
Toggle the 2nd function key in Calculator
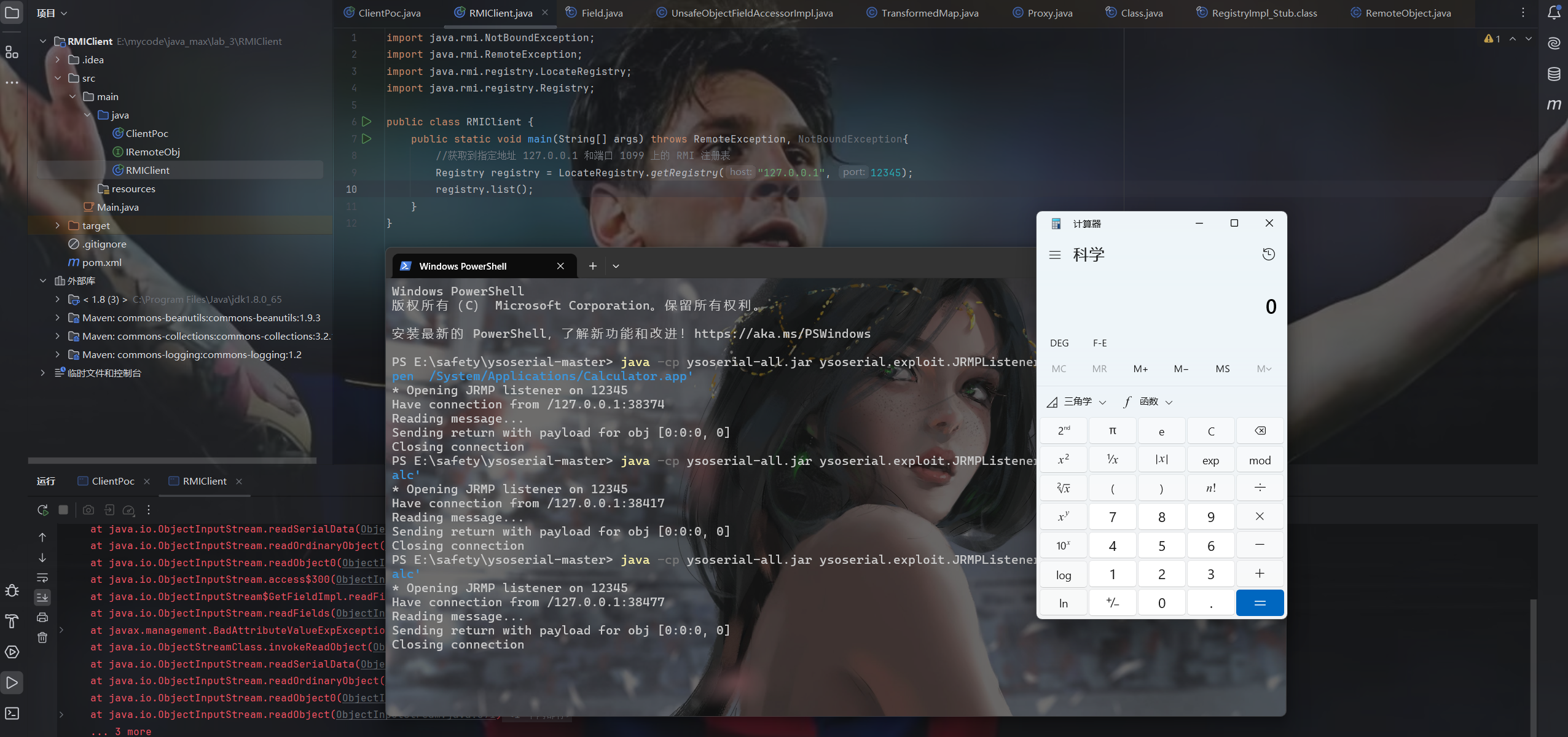click(x=1064, y=431)
